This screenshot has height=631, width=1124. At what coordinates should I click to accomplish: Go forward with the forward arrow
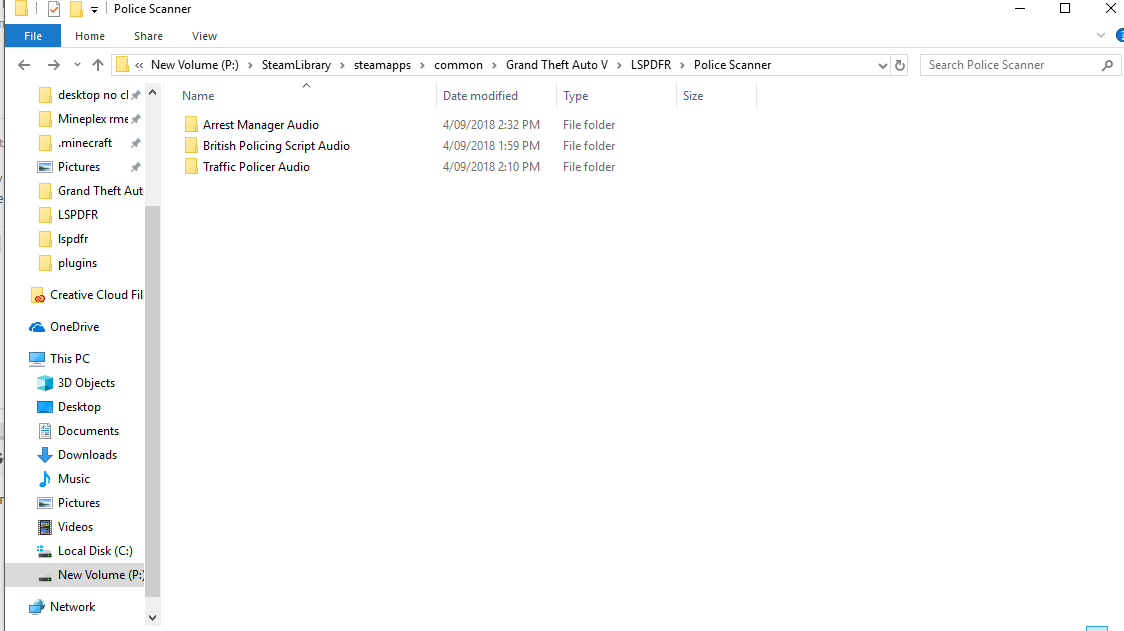click(53, 65)
